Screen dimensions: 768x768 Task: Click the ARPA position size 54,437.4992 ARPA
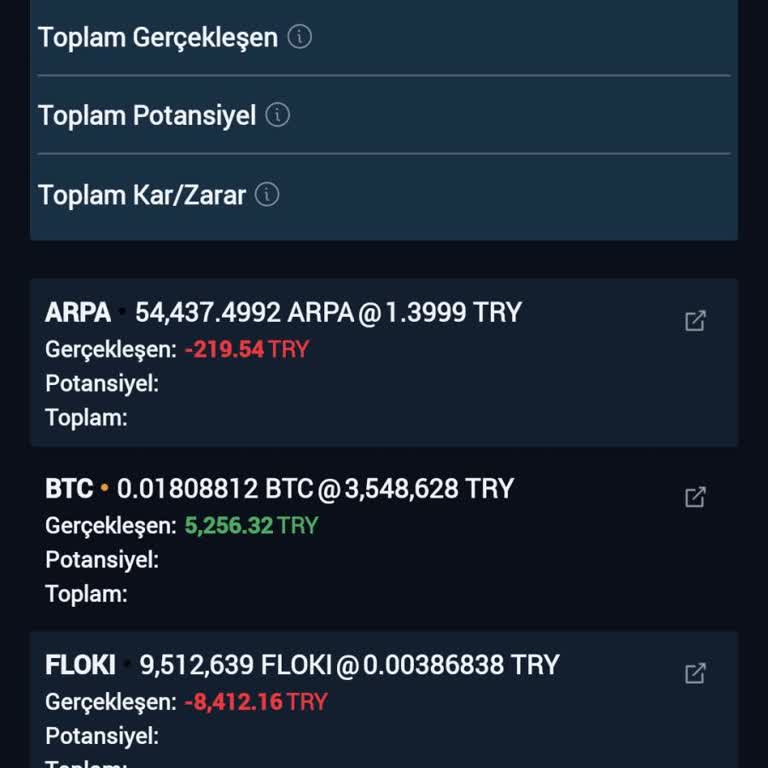point(244,313)
